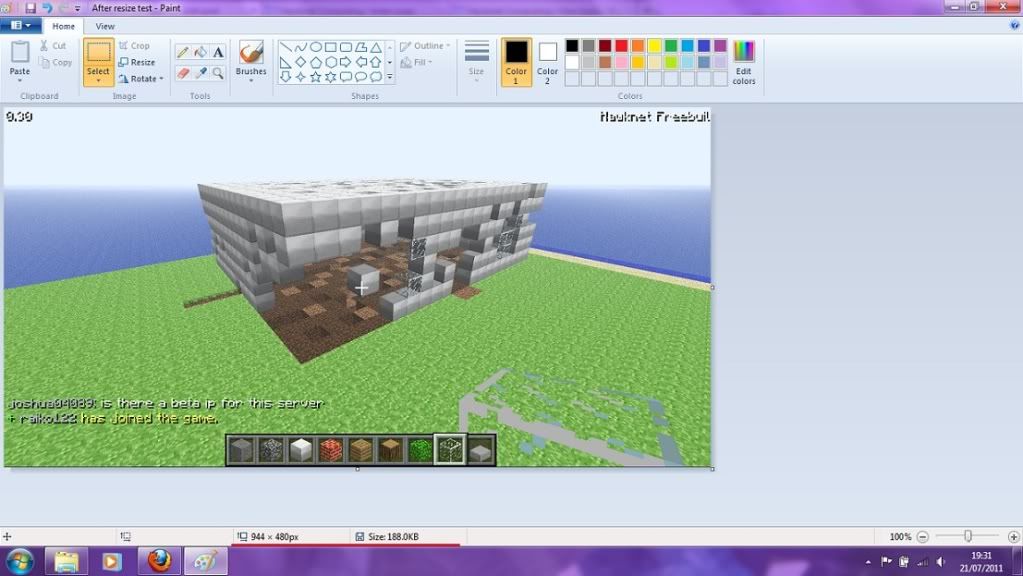Open the Paint application menu button
The image size is (1023, 576).
coord(21,25)
